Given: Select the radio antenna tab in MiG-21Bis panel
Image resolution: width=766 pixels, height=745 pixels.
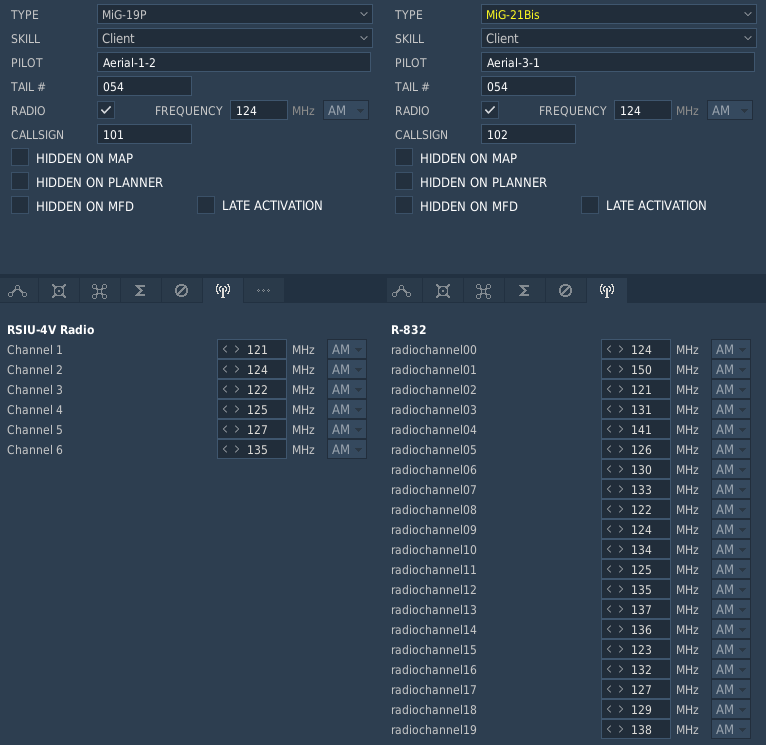Looking at the screenshot, I should 607,291.
